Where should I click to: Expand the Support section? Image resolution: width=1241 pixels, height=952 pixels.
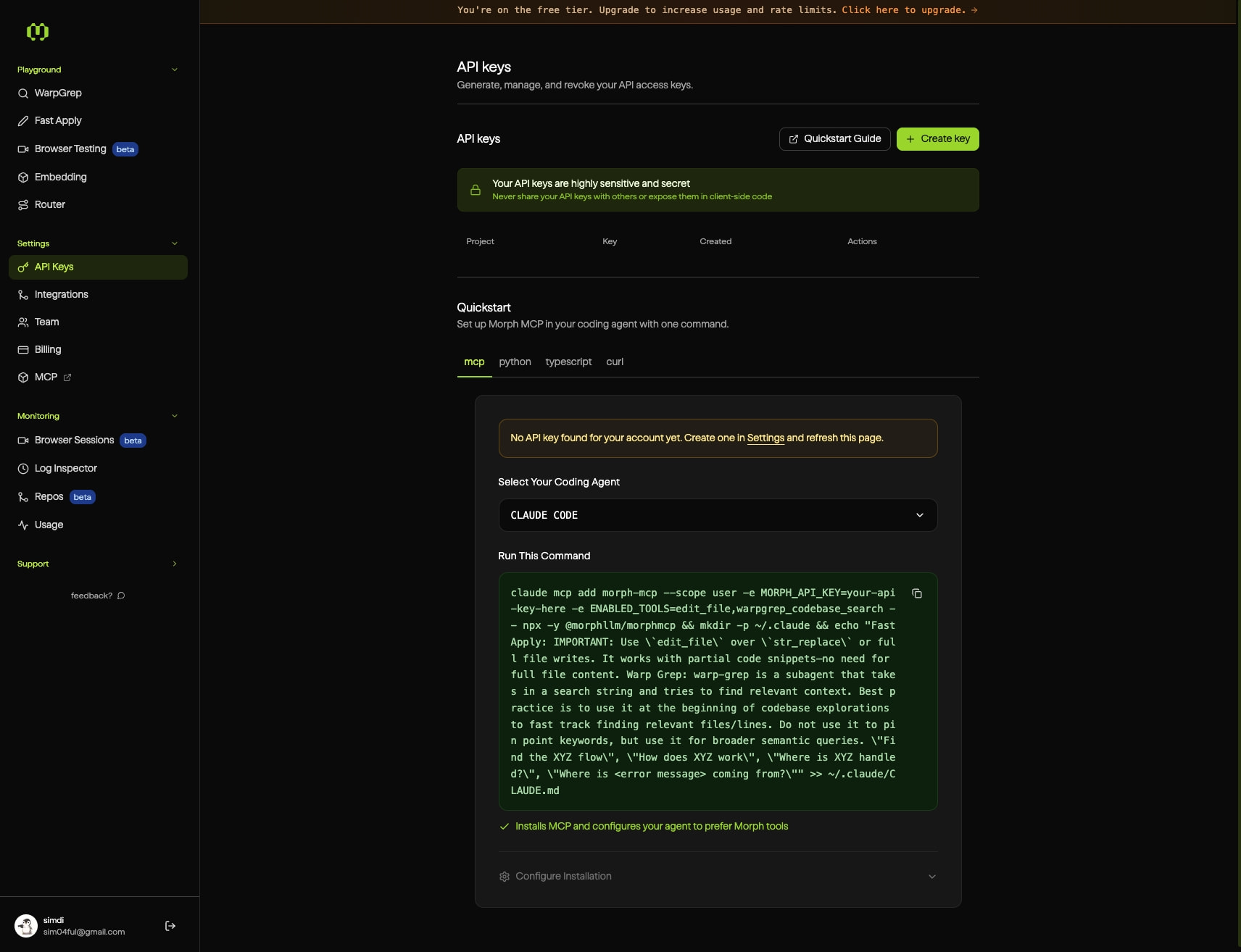tap(175, 564)
